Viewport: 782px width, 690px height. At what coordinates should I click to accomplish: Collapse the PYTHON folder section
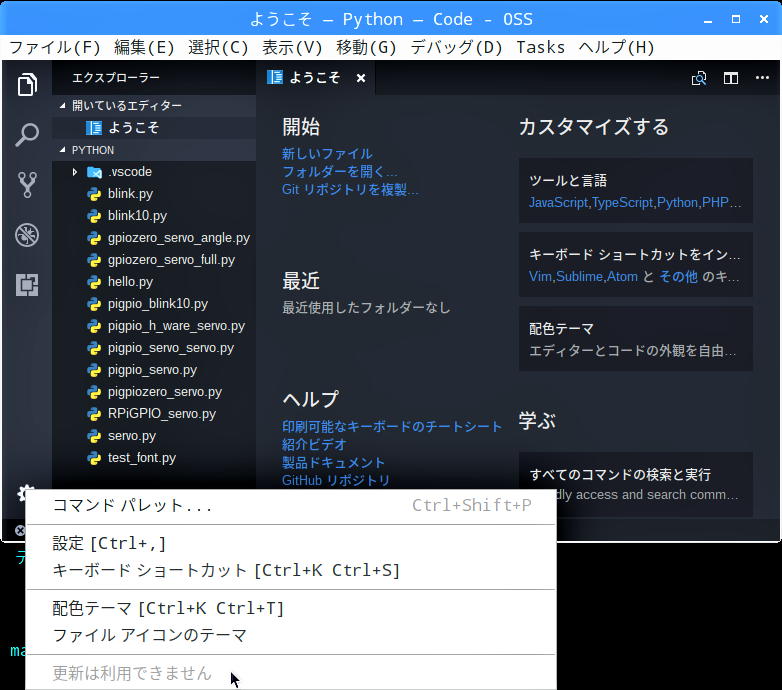[62, 150]
